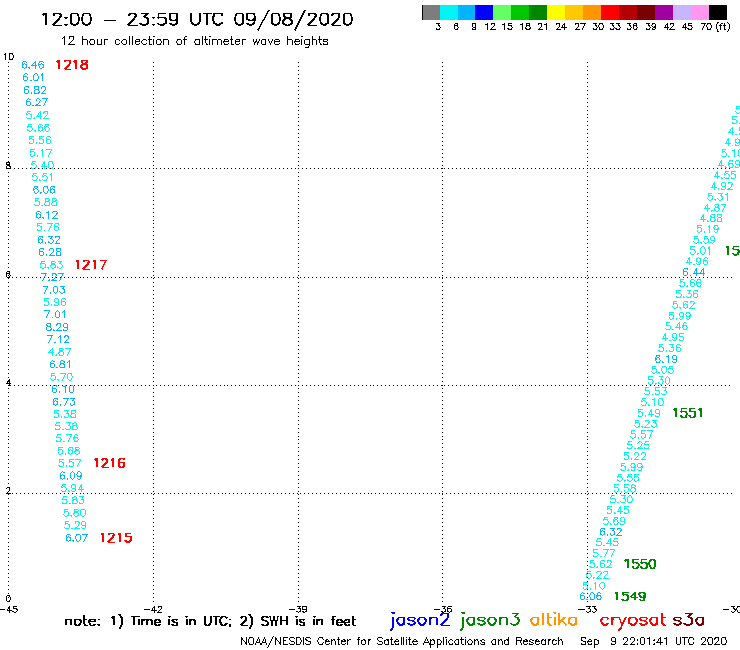Select the wave height value 5.70
The width and height of the screenshot is (740, 650).
[62, 377]
